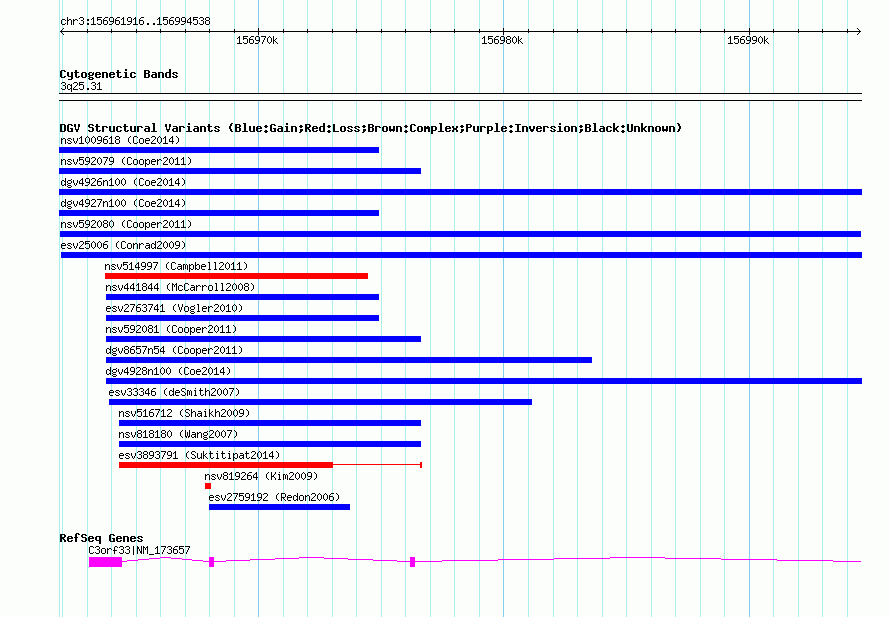890x617 pixels.
Task: Select the nsv592081 blue bar
Action: click(x=263, y=339)
